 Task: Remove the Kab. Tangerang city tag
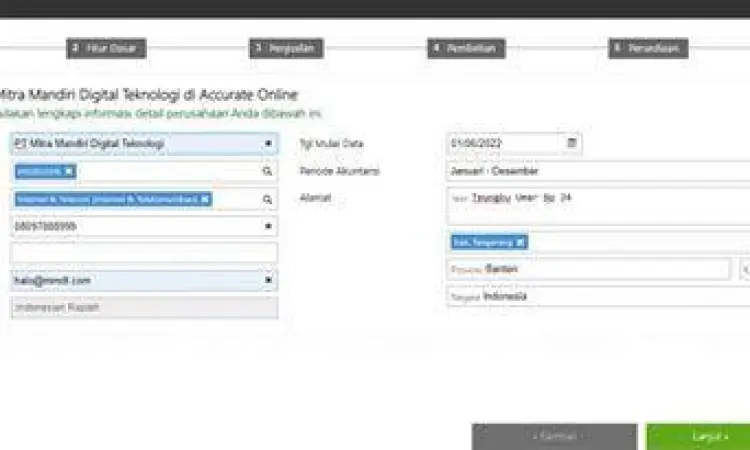click(520, 242)
